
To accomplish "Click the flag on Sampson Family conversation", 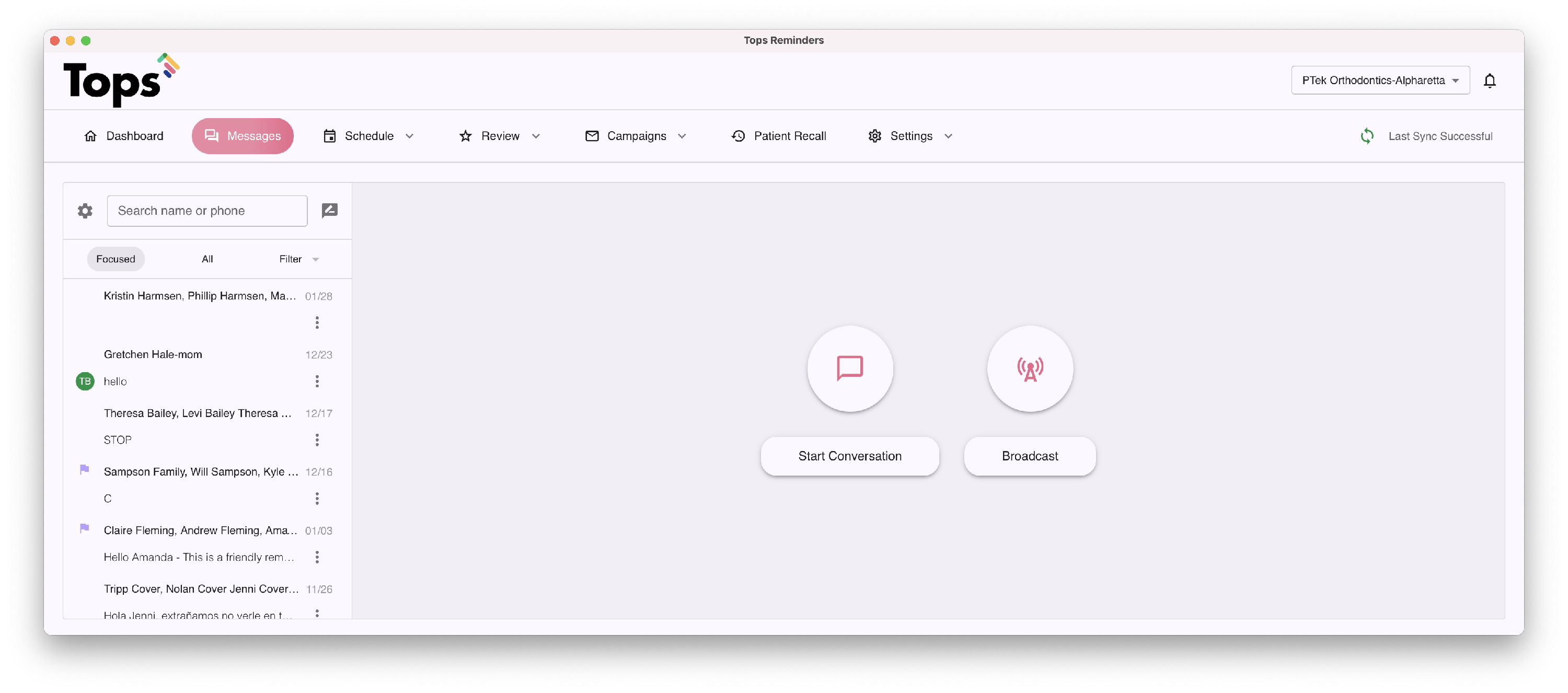I will tap(85, 469).
